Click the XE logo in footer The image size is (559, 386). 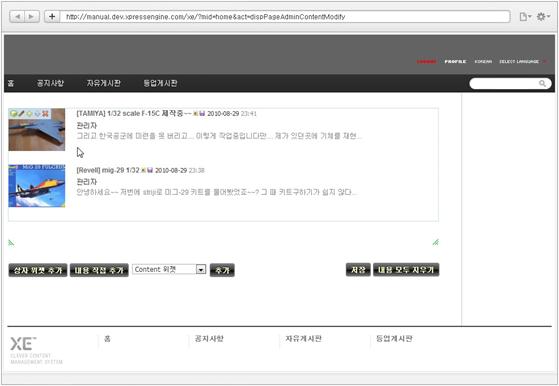24,344
